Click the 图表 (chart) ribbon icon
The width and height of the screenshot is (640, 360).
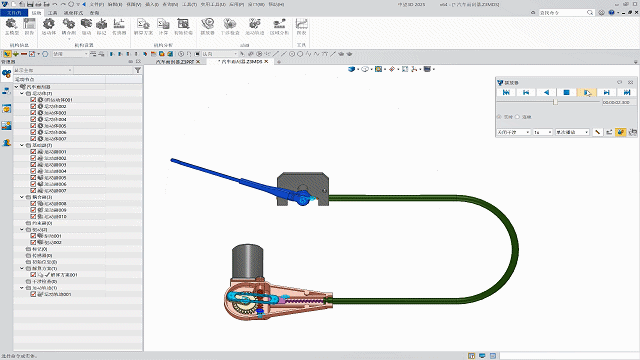(x=301, y=26)
